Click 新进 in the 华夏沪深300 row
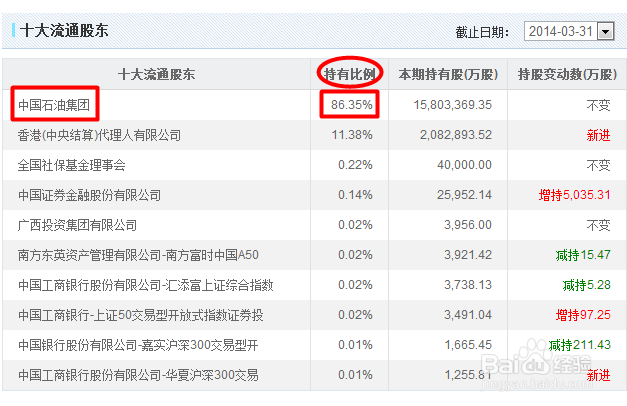The width and height of the screenshot is (627, 406). [599, 375]
